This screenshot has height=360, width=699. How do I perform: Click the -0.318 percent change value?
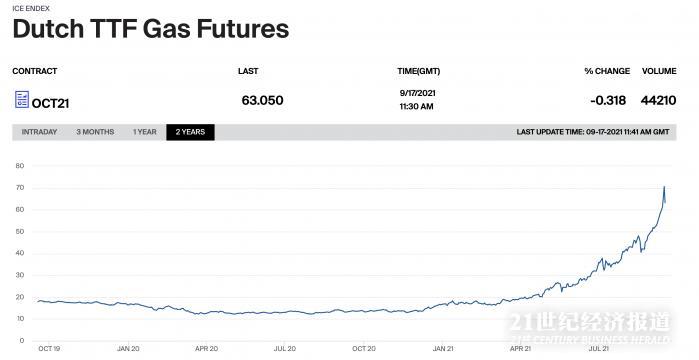608,100
